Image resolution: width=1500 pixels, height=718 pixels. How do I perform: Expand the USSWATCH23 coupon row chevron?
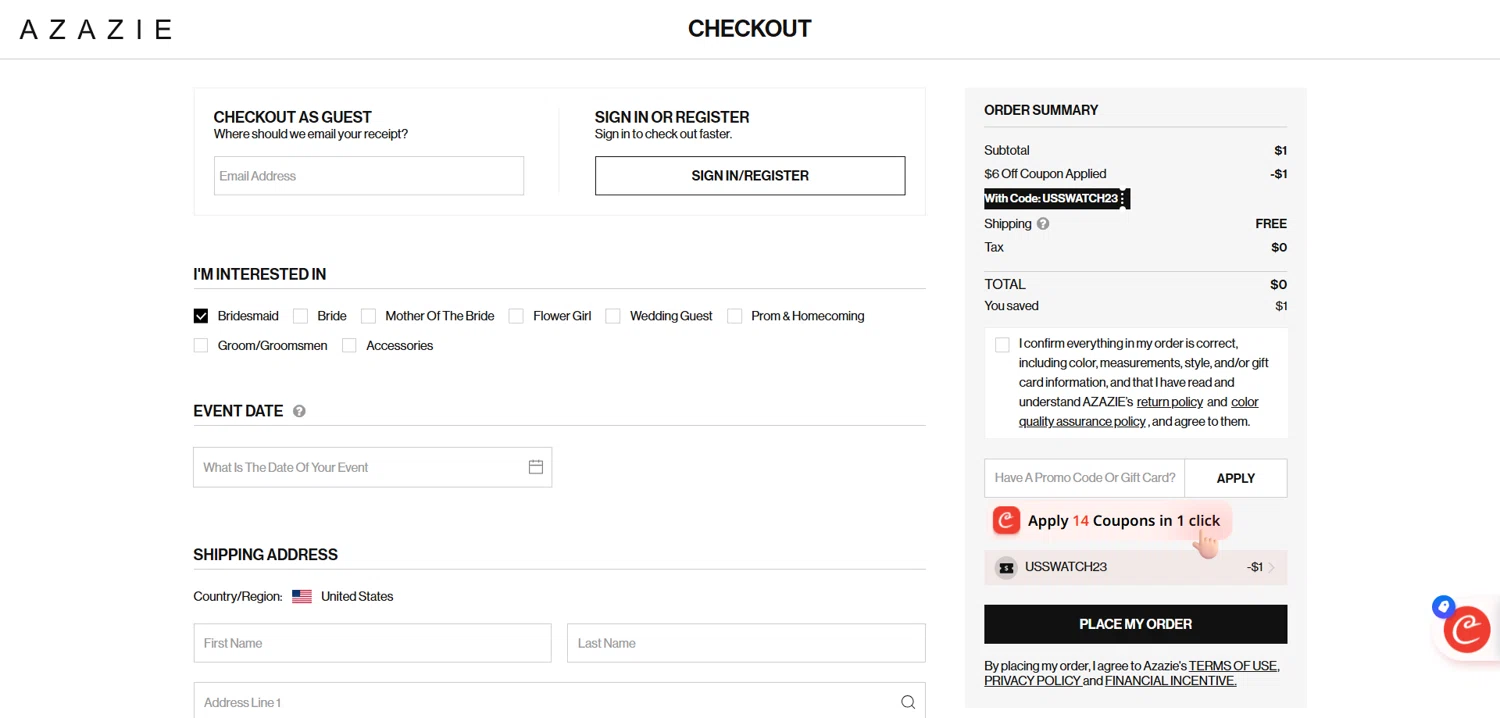pyautogui.click(x=1272, y=567)
